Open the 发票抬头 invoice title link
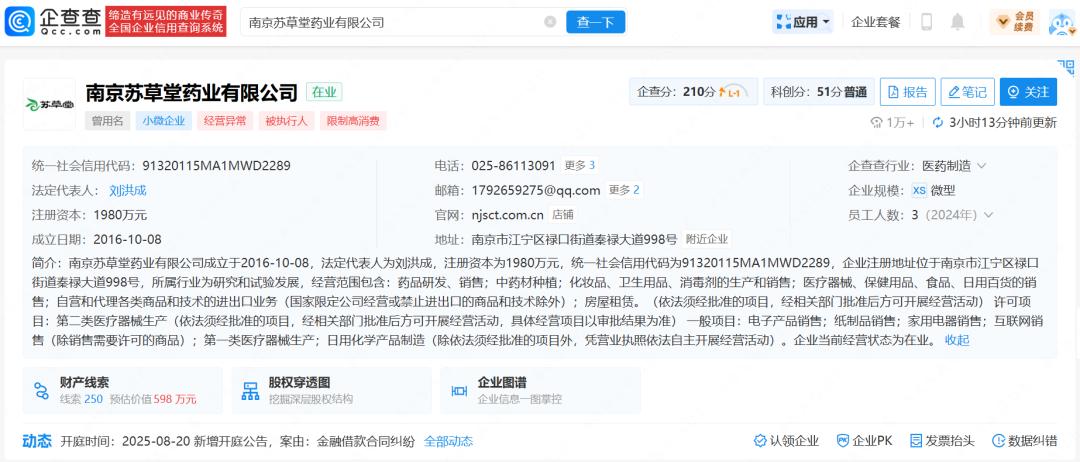Image resolution: width=1080 pixels, height=462 pixels. [942, 441]
